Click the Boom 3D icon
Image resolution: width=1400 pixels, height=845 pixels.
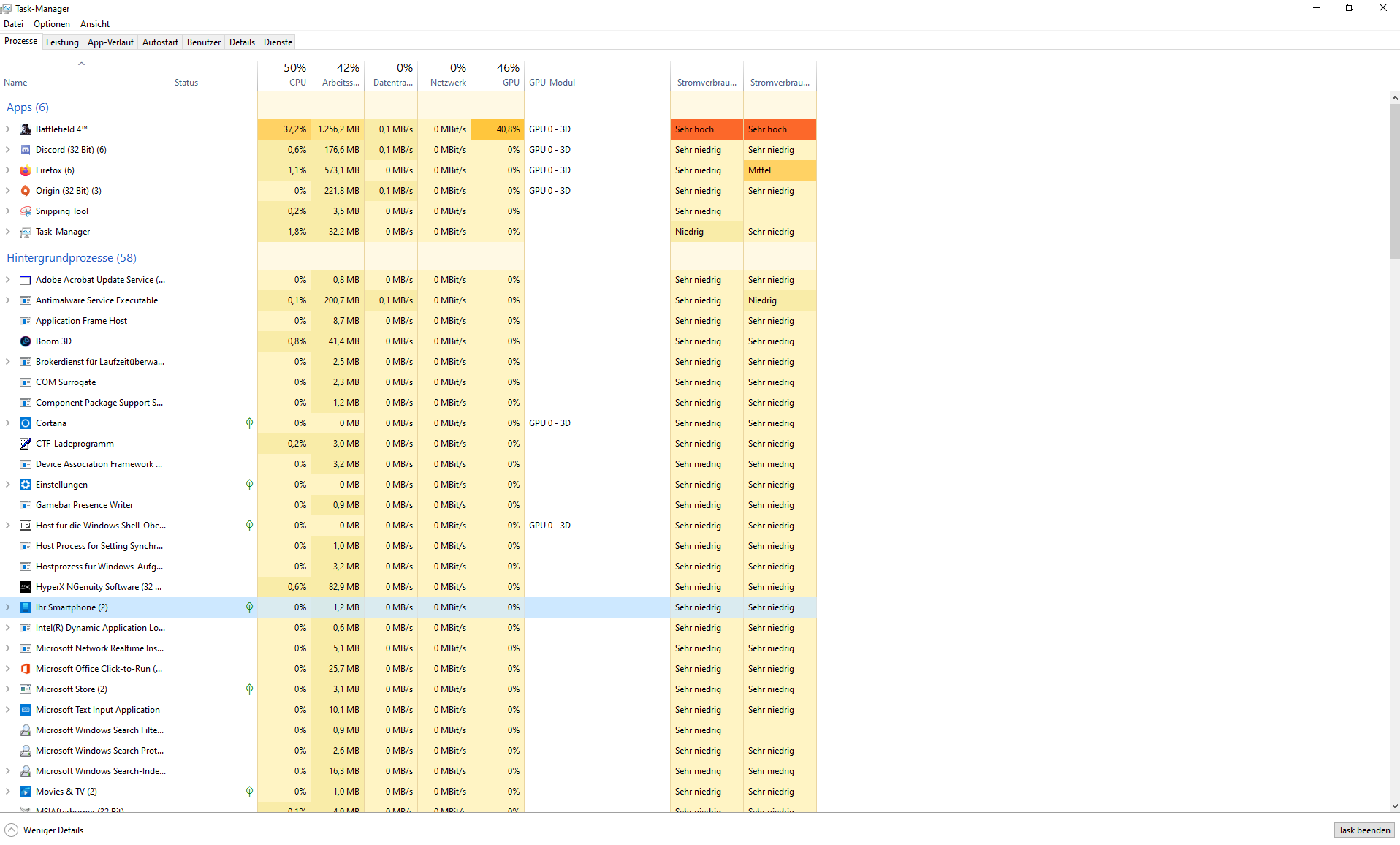coord(26,341)
